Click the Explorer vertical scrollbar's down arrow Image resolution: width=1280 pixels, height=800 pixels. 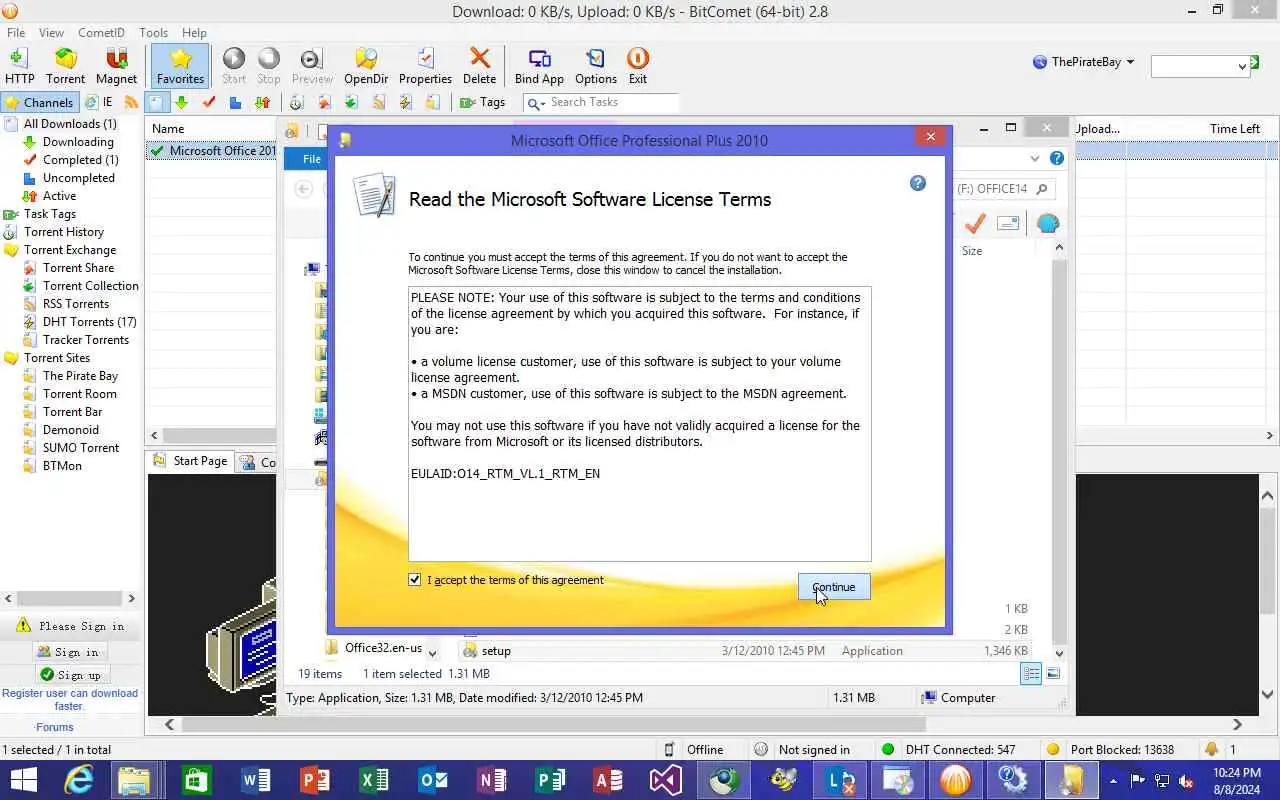pos(1060,653)
